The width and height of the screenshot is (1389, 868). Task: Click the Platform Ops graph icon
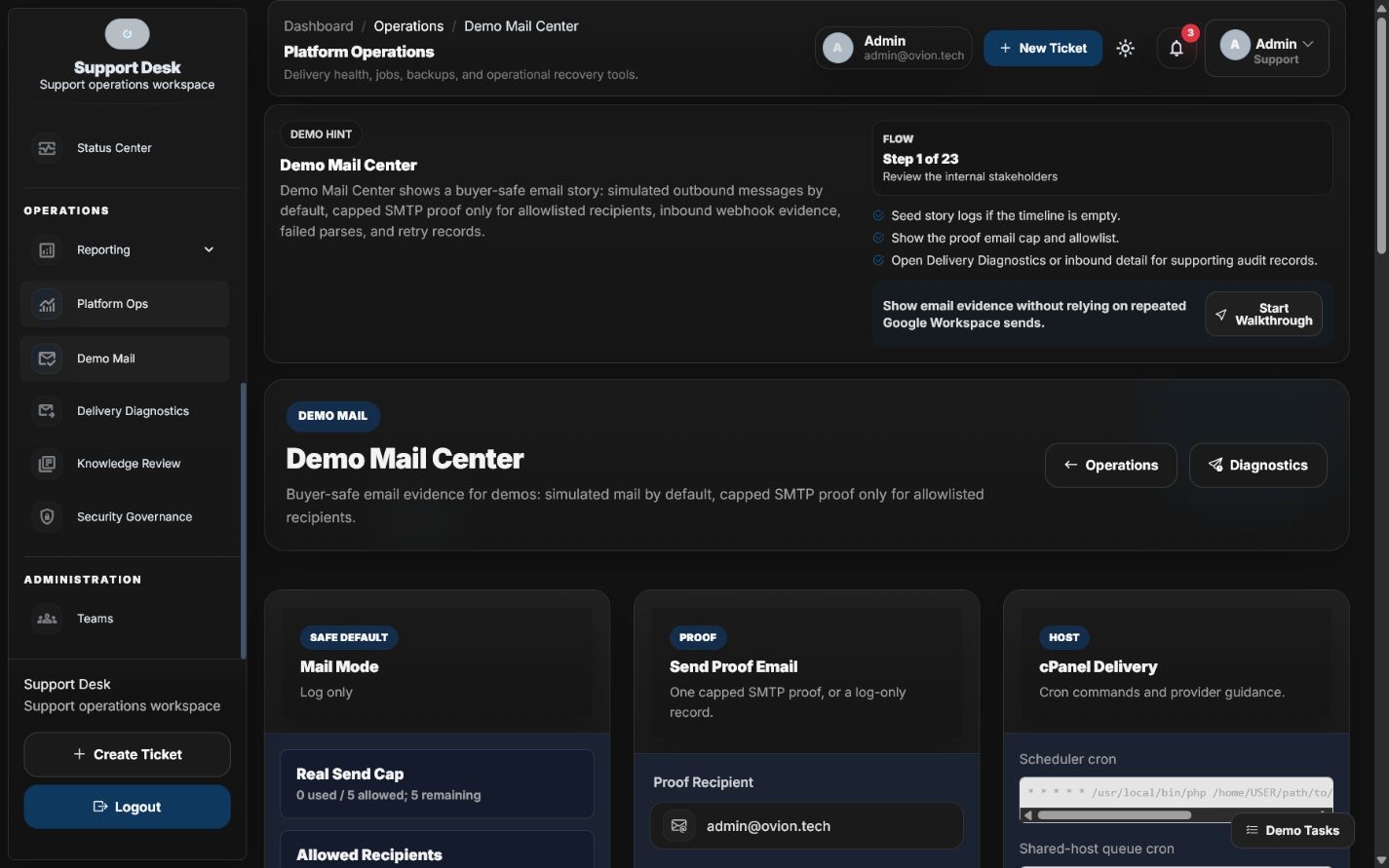click(x=47, y=304)
